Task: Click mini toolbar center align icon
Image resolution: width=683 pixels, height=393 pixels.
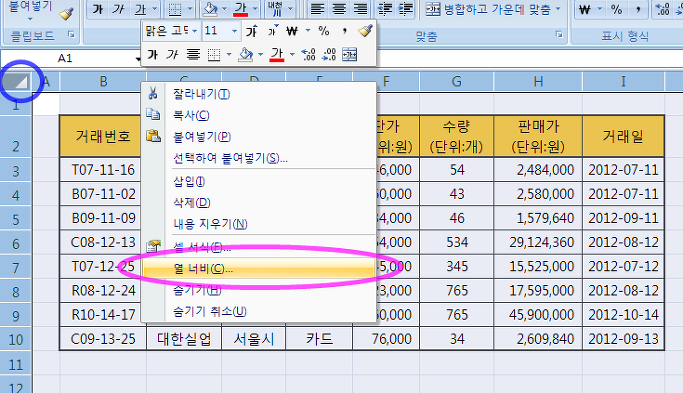Action: tap(193, 54)
